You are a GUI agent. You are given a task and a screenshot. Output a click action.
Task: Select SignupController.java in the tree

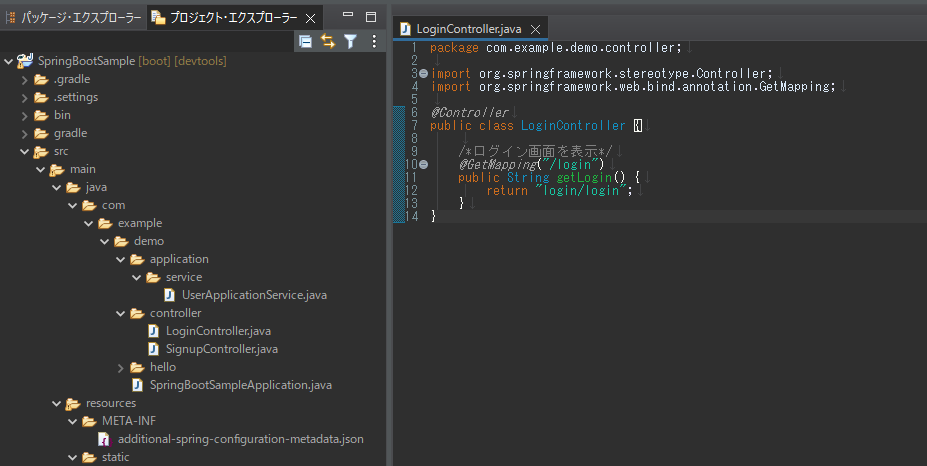(221, 349)
